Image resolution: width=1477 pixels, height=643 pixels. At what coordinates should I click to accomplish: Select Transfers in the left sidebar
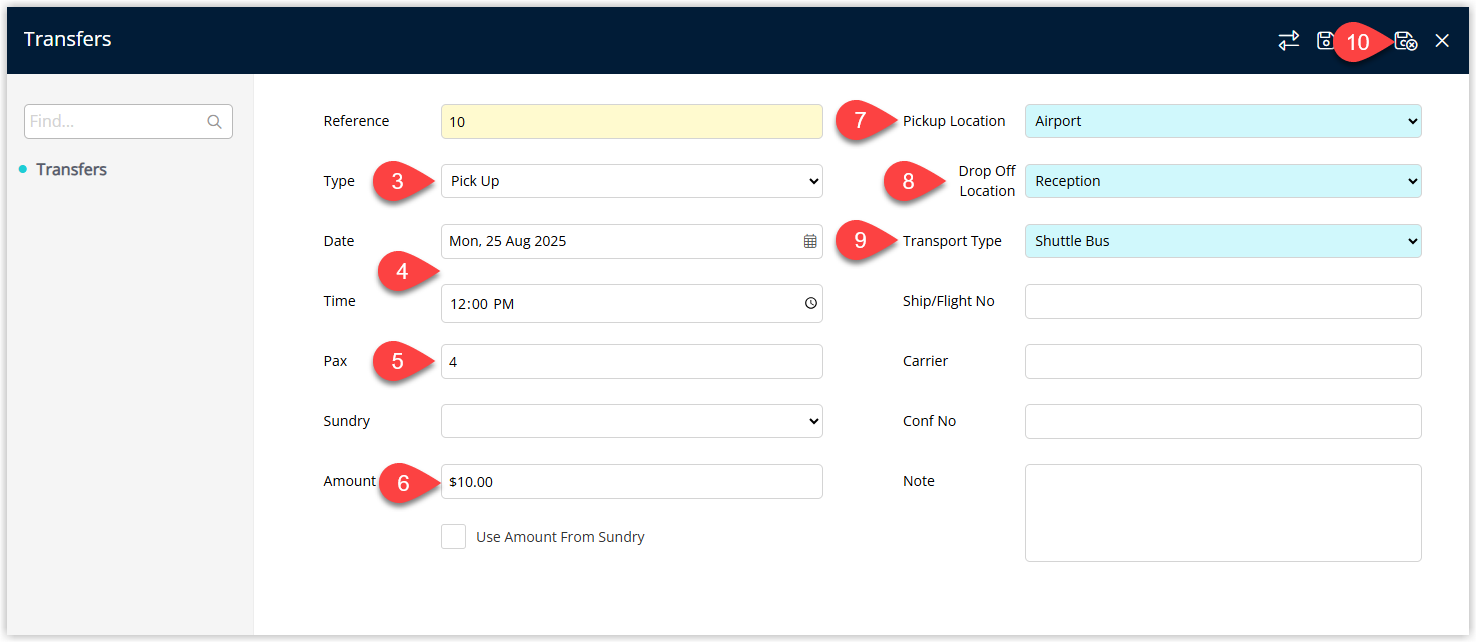click(71, 169)
